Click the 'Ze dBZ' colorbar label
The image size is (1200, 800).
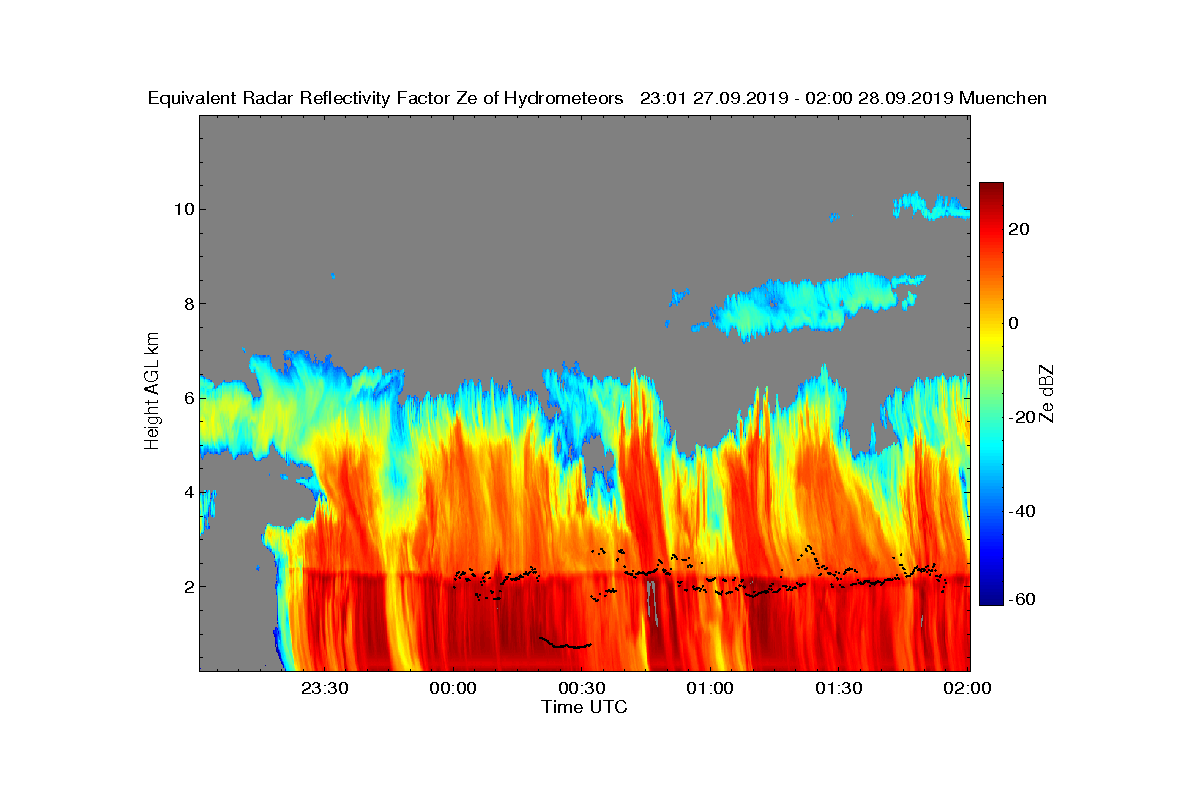(1048, 393)
